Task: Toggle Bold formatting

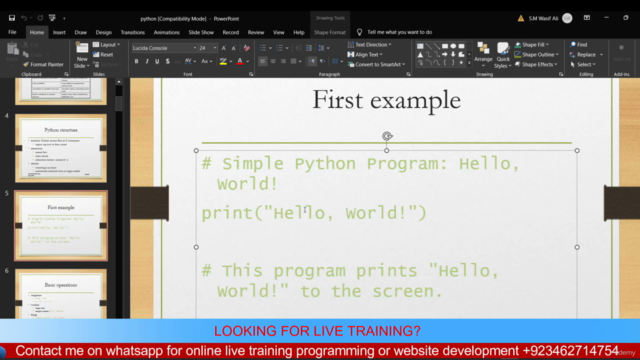Action: (x=136, y=61)
